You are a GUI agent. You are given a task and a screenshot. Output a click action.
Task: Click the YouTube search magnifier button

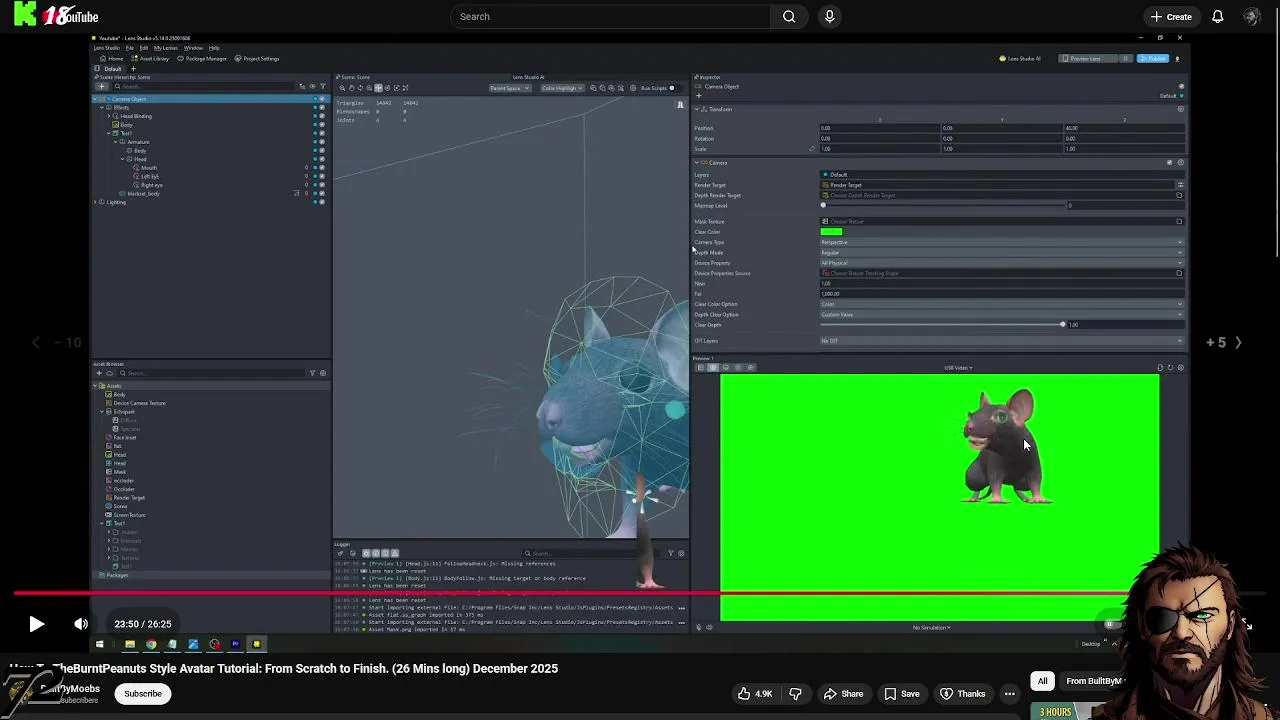(x=789, y=16)
